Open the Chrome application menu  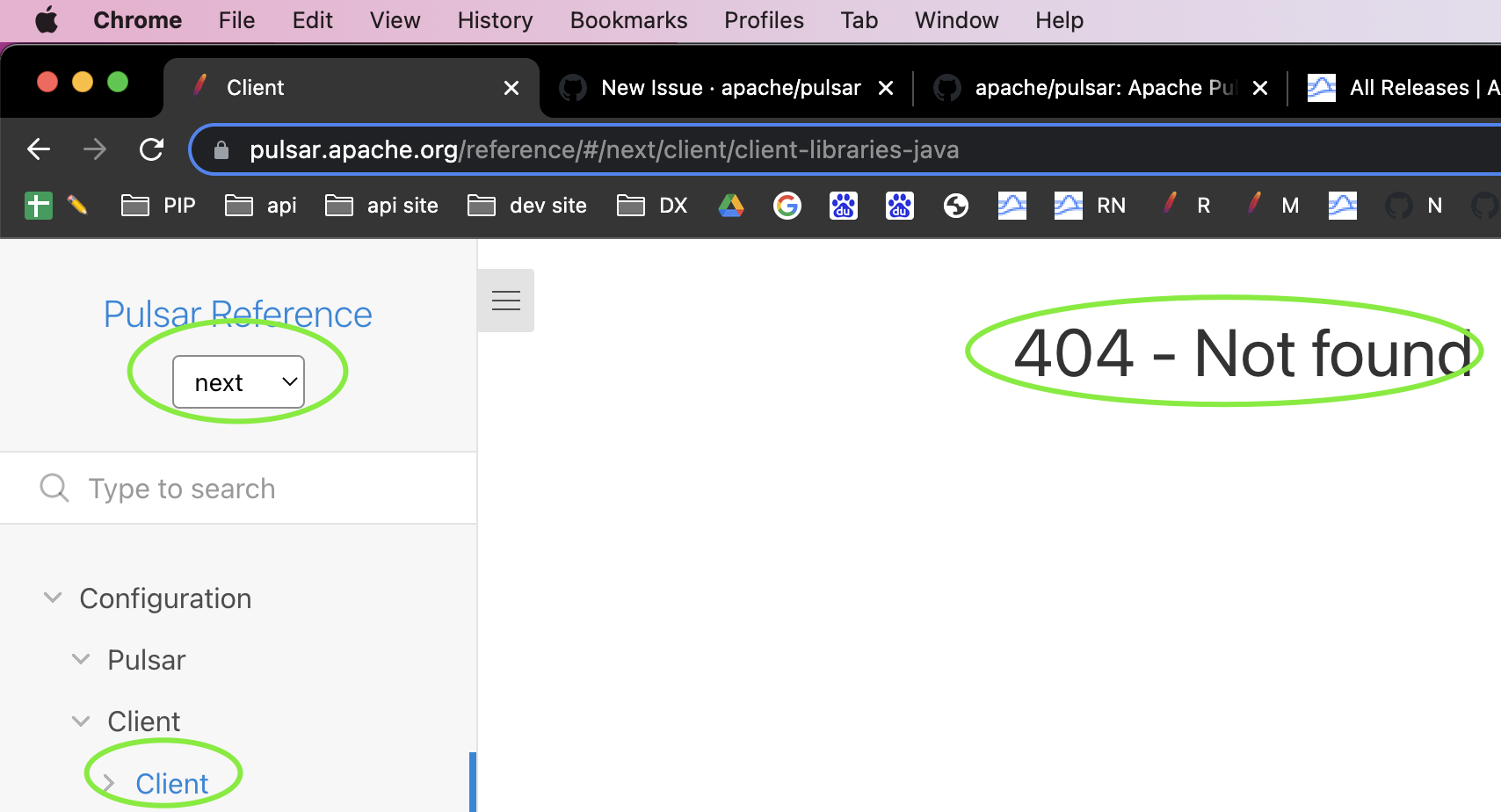pyautogui.click(x=137, y=20)
